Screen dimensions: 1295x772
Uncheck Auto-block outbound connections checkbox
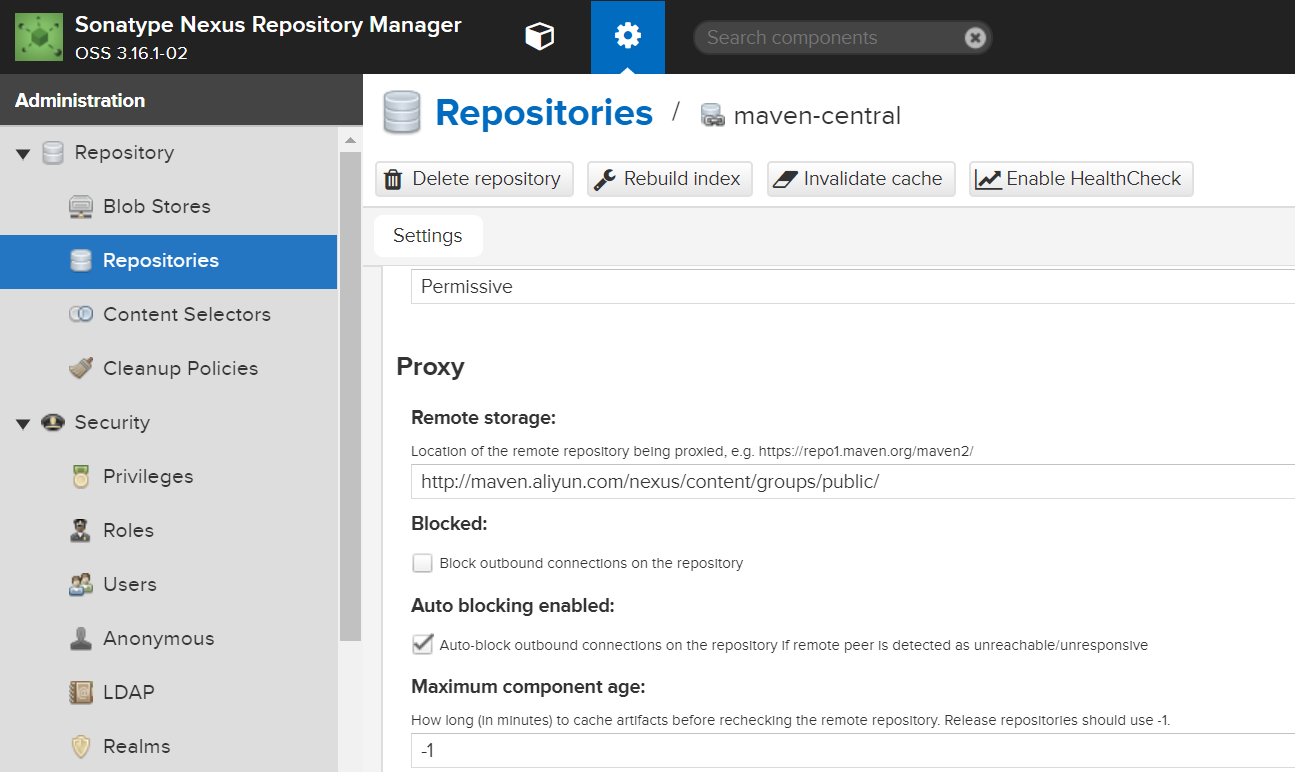tap(423, 645)
